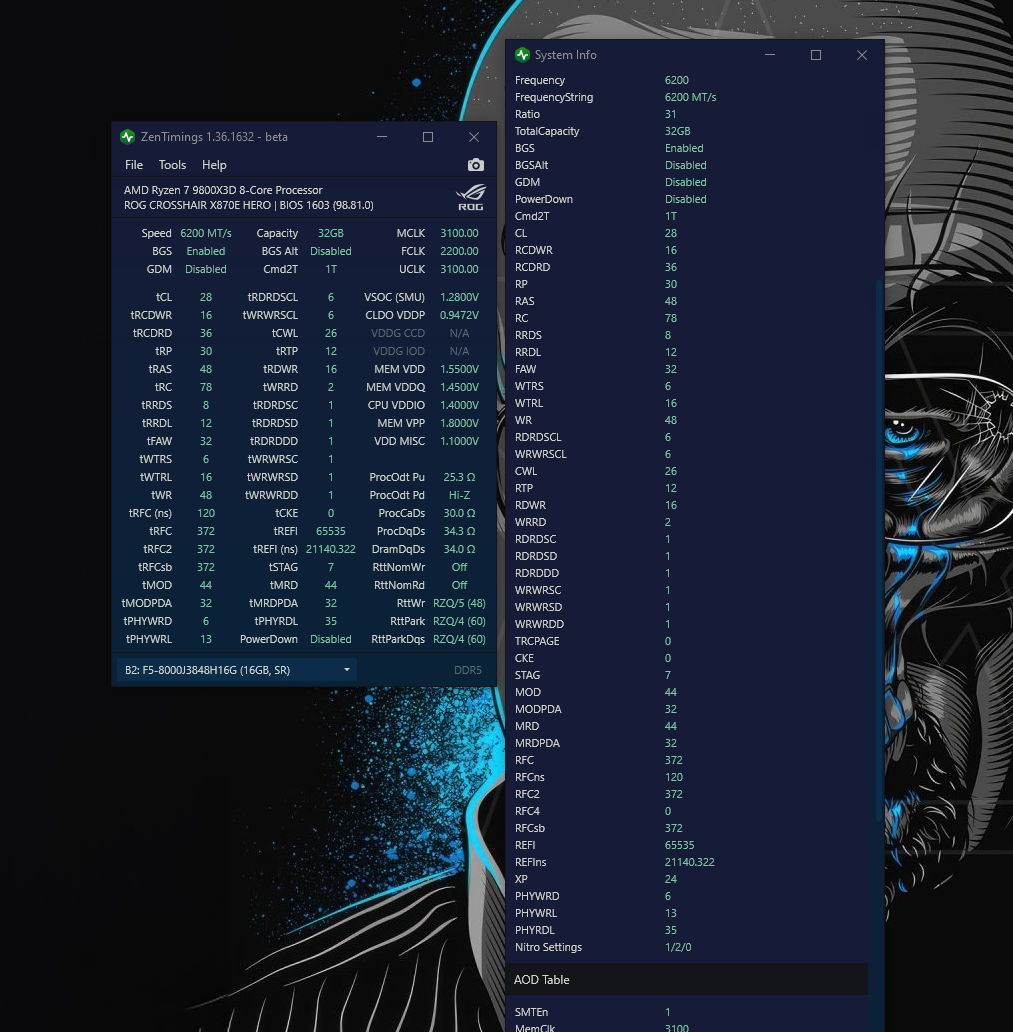Click the PowerDown value Disabled in ZenTimings
1013x1032 pixels.
click(330, 639)
